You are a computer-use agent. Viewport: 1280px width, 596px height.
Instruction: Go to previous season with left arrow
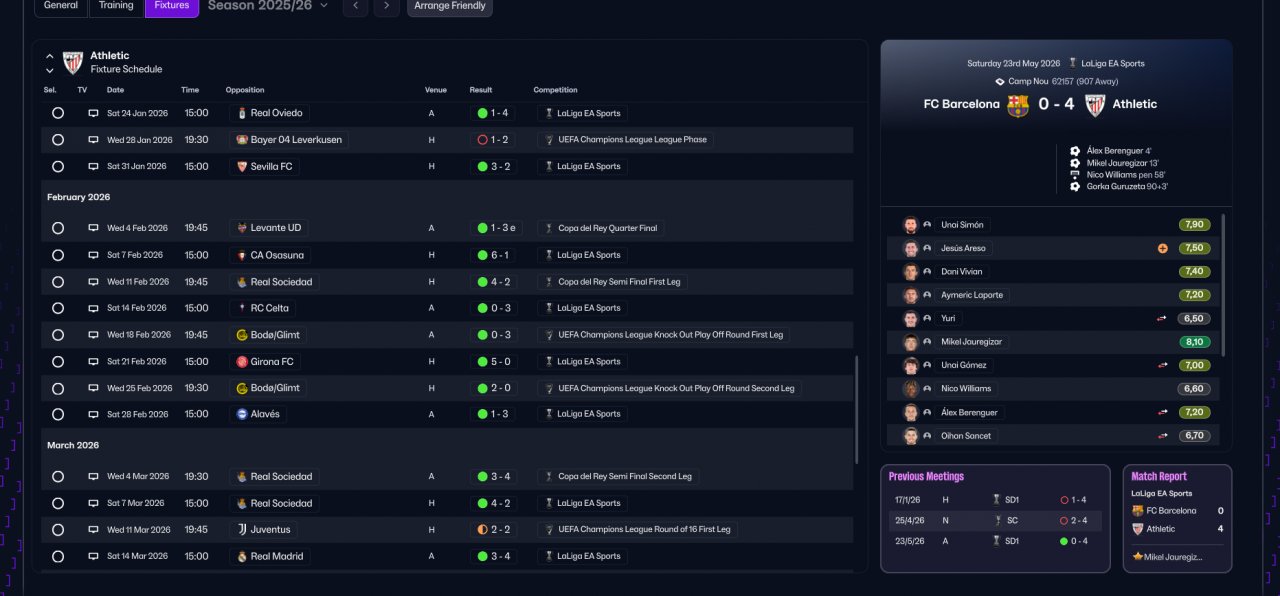pos(355,6)
